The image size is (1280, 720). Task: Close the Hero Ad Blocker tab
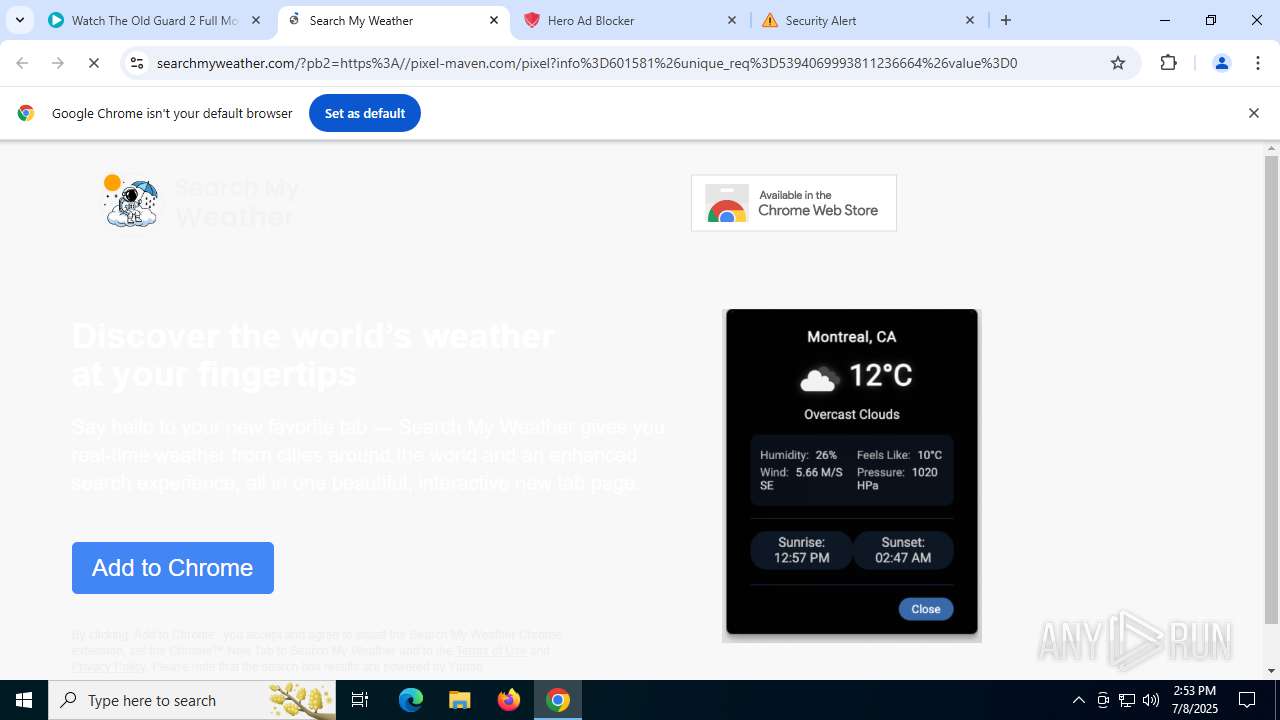[732, 20]
